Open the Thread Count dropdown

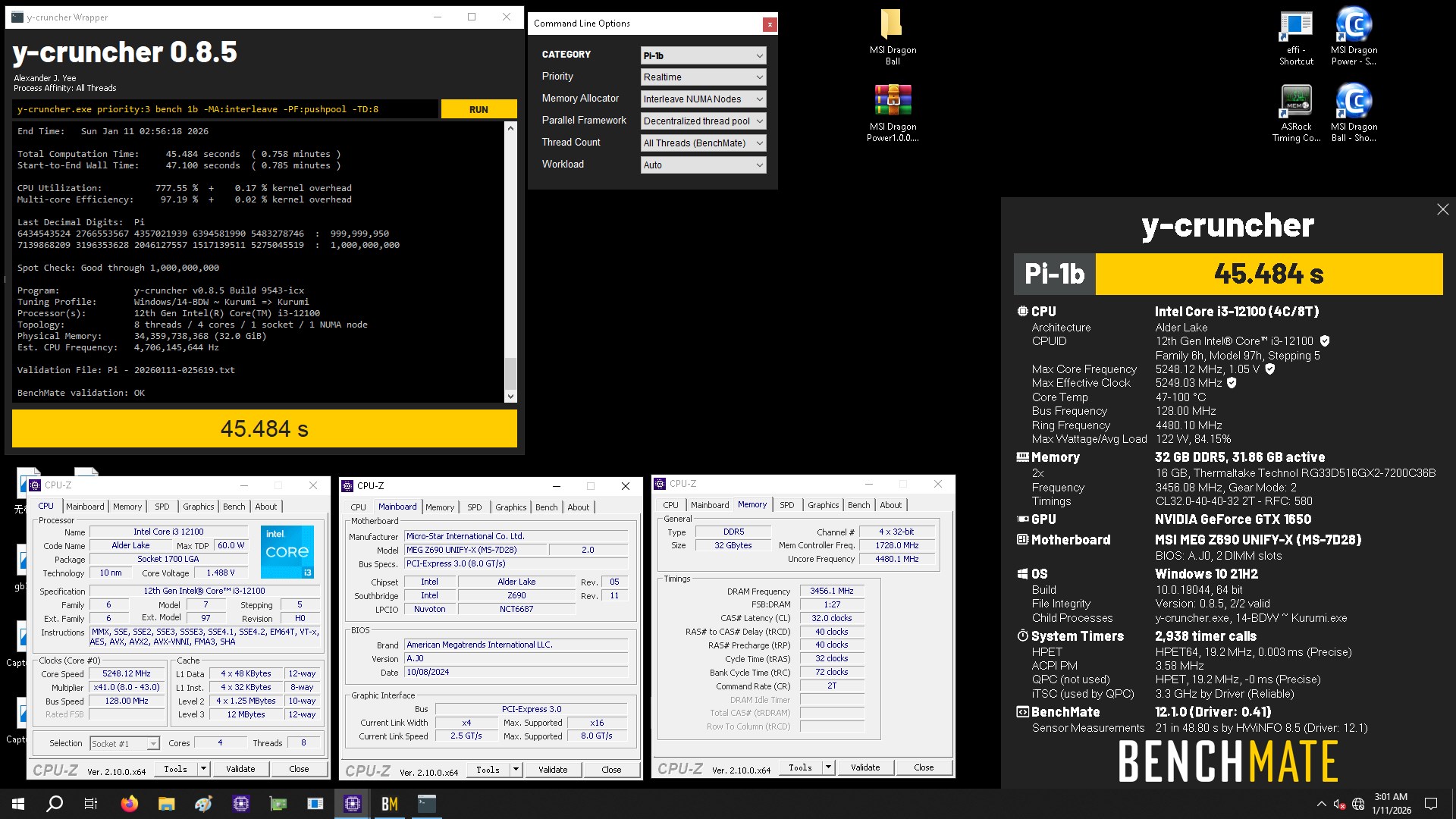click(x=703, y=143)
